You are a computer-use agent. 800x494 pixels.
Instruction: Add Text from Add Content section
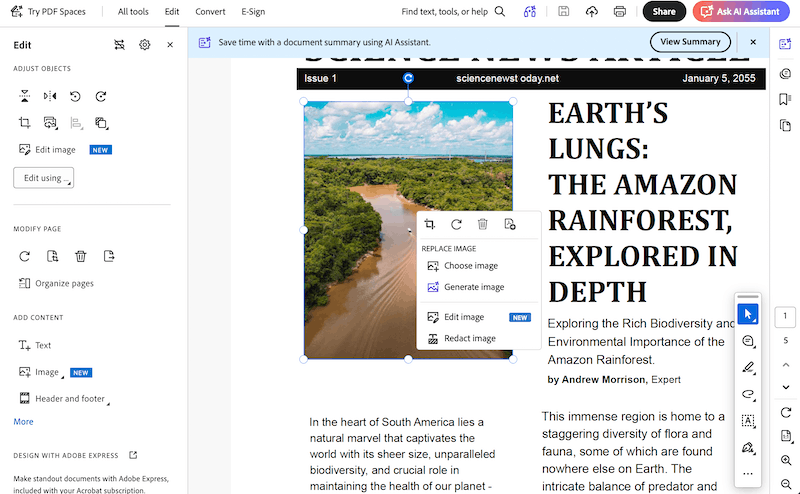35,345
